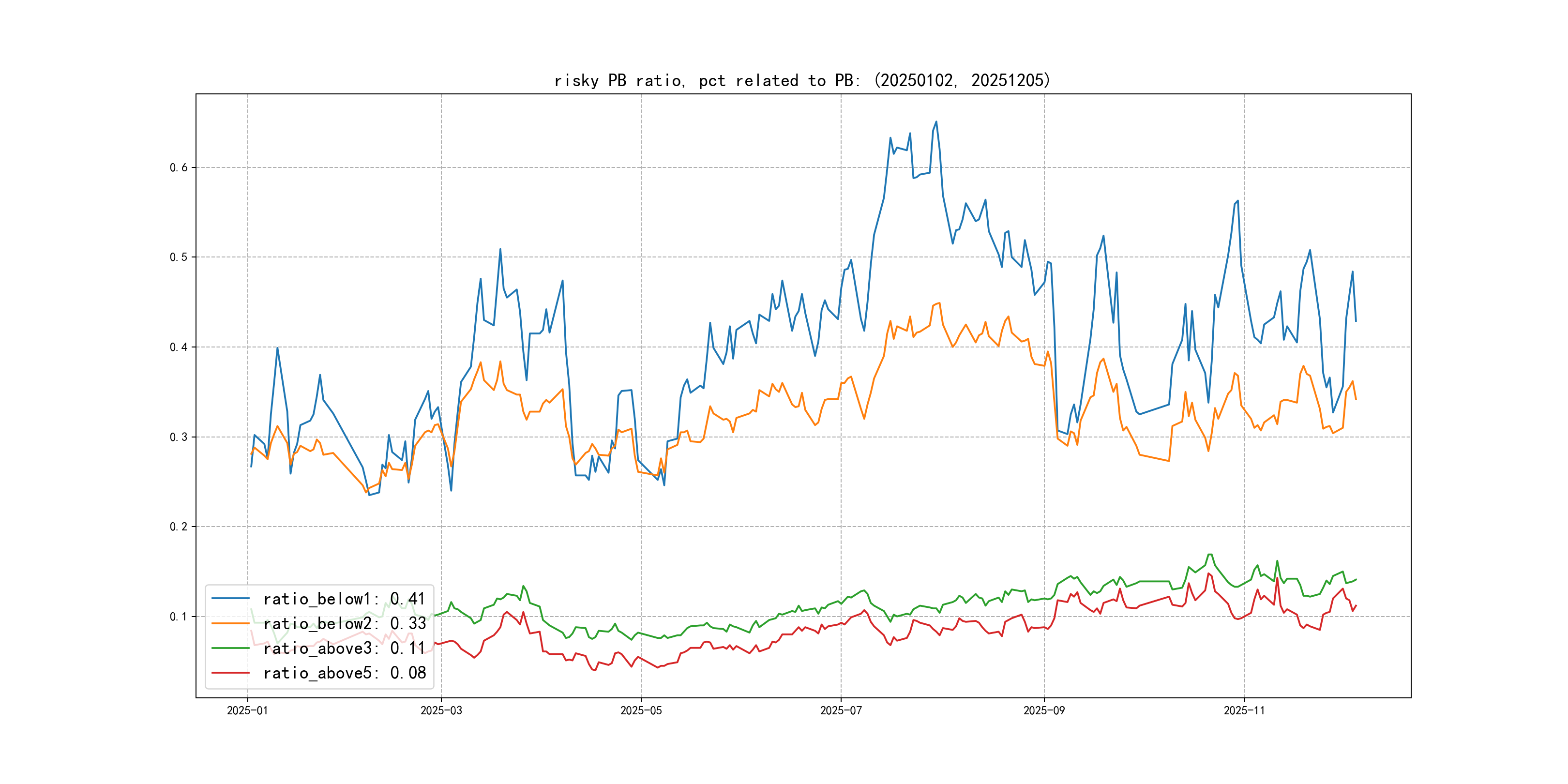Click the 2025-03 x-axis tick label
1568x784 pixels.
point(441,710)
